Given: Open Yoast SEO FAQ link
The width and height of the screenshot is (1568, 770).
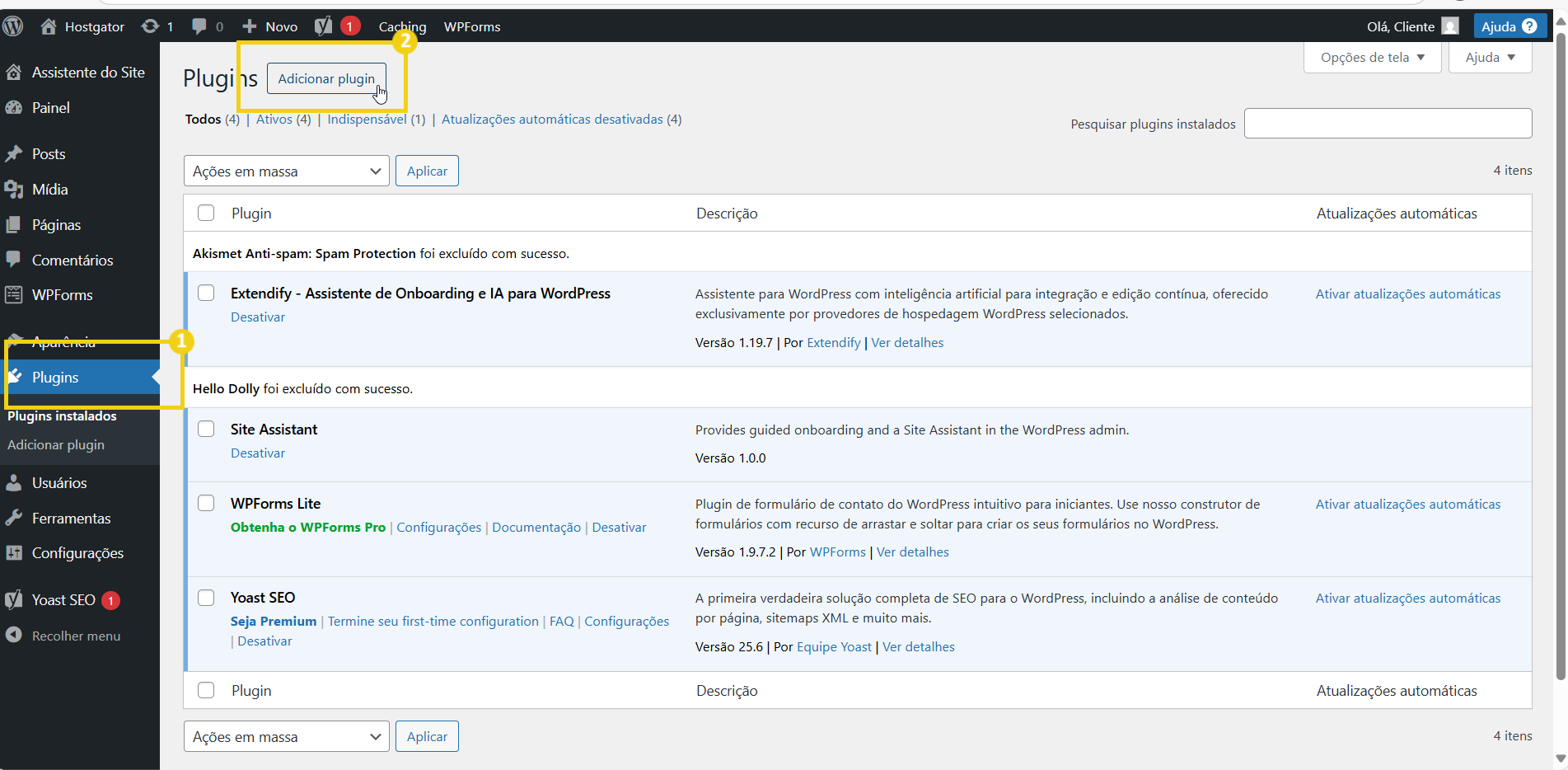Looking at the screenshot, I should (x=562, y=622).
